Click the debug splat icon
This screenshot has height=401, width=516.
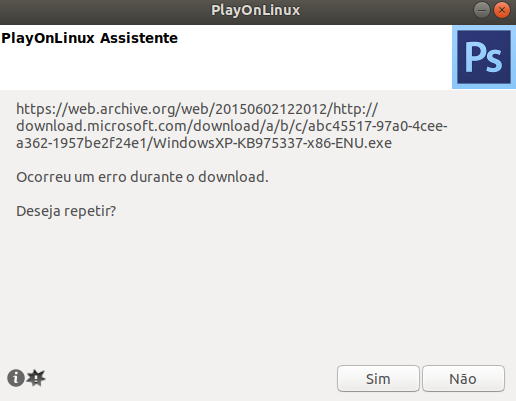[36, 378]
